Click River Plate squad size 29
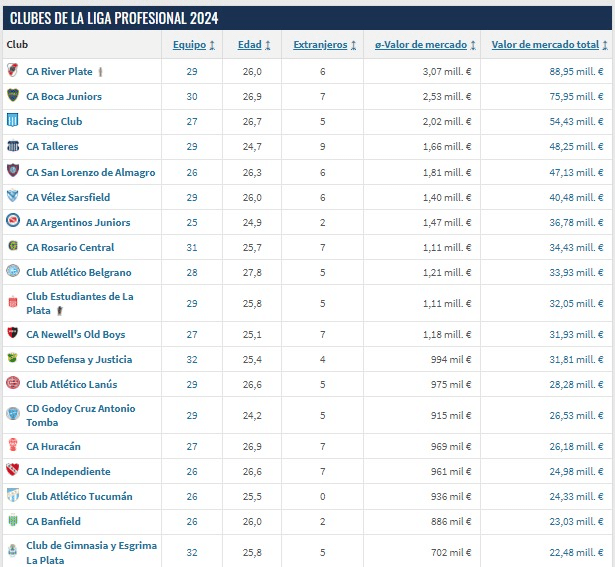615x567 pixels. [192, 72]
